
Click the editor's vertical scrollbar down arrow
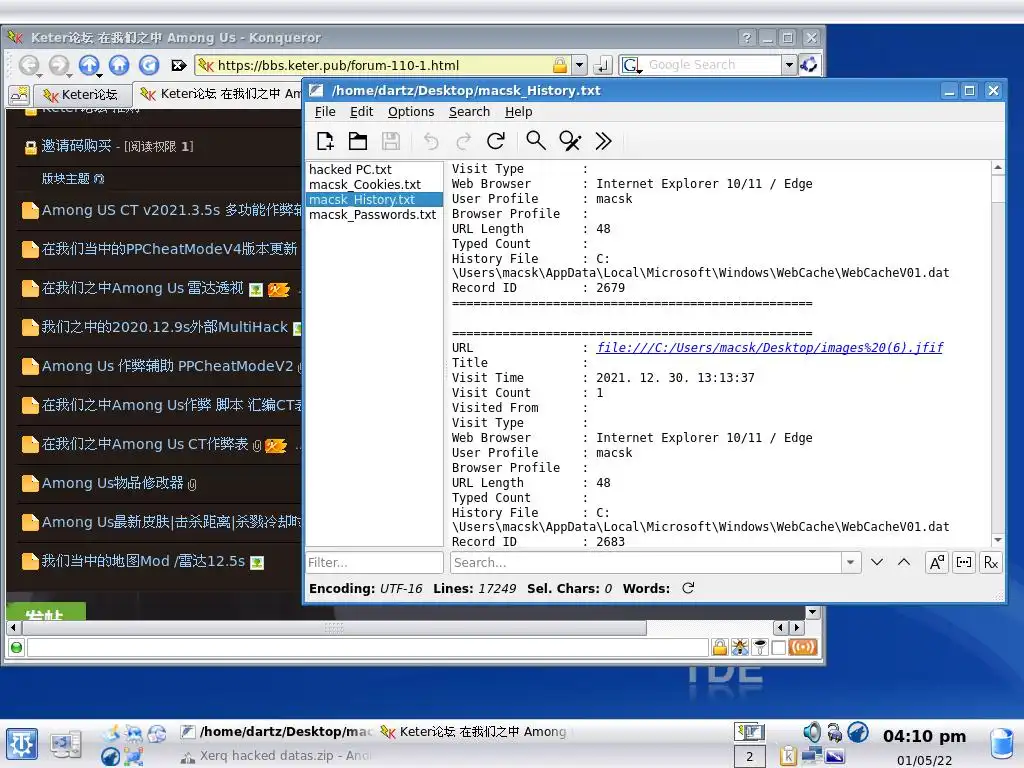click(x=998, y=540)
